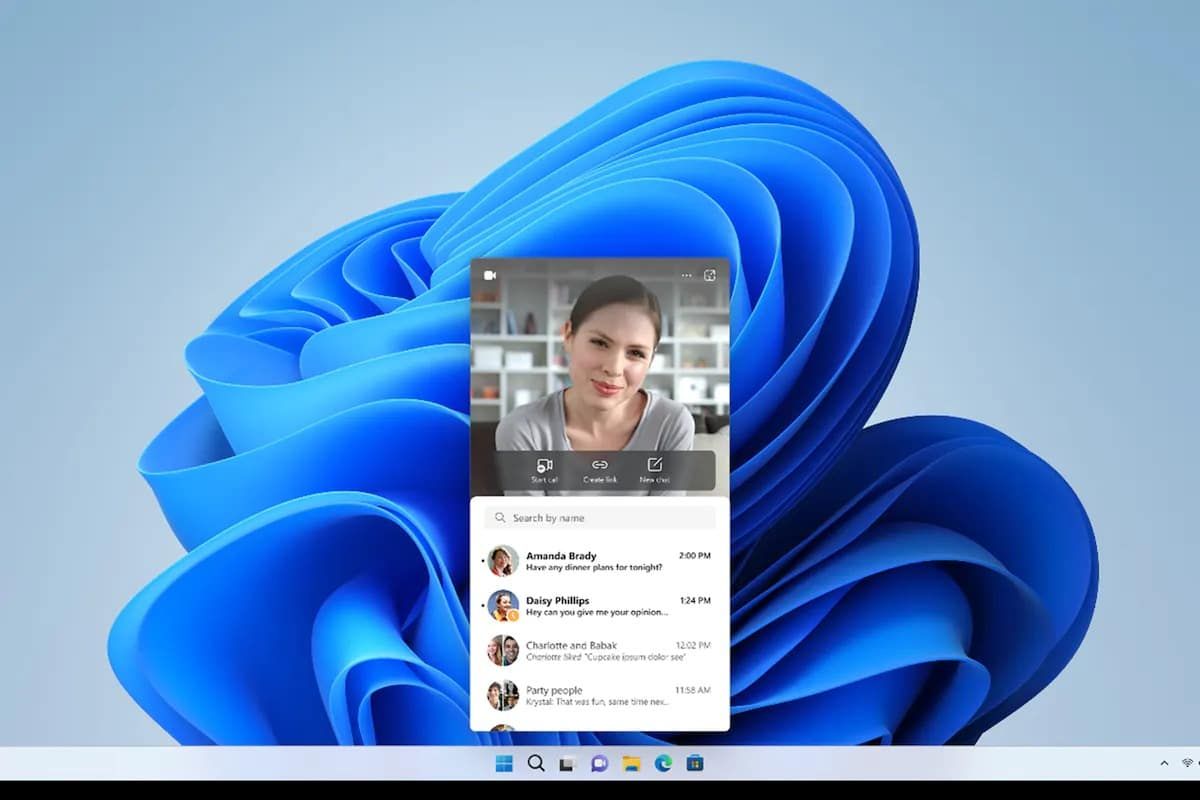Open the Microsoft Store taskbar icon
The image size is (1200, 800).
[x=695, y=763]
